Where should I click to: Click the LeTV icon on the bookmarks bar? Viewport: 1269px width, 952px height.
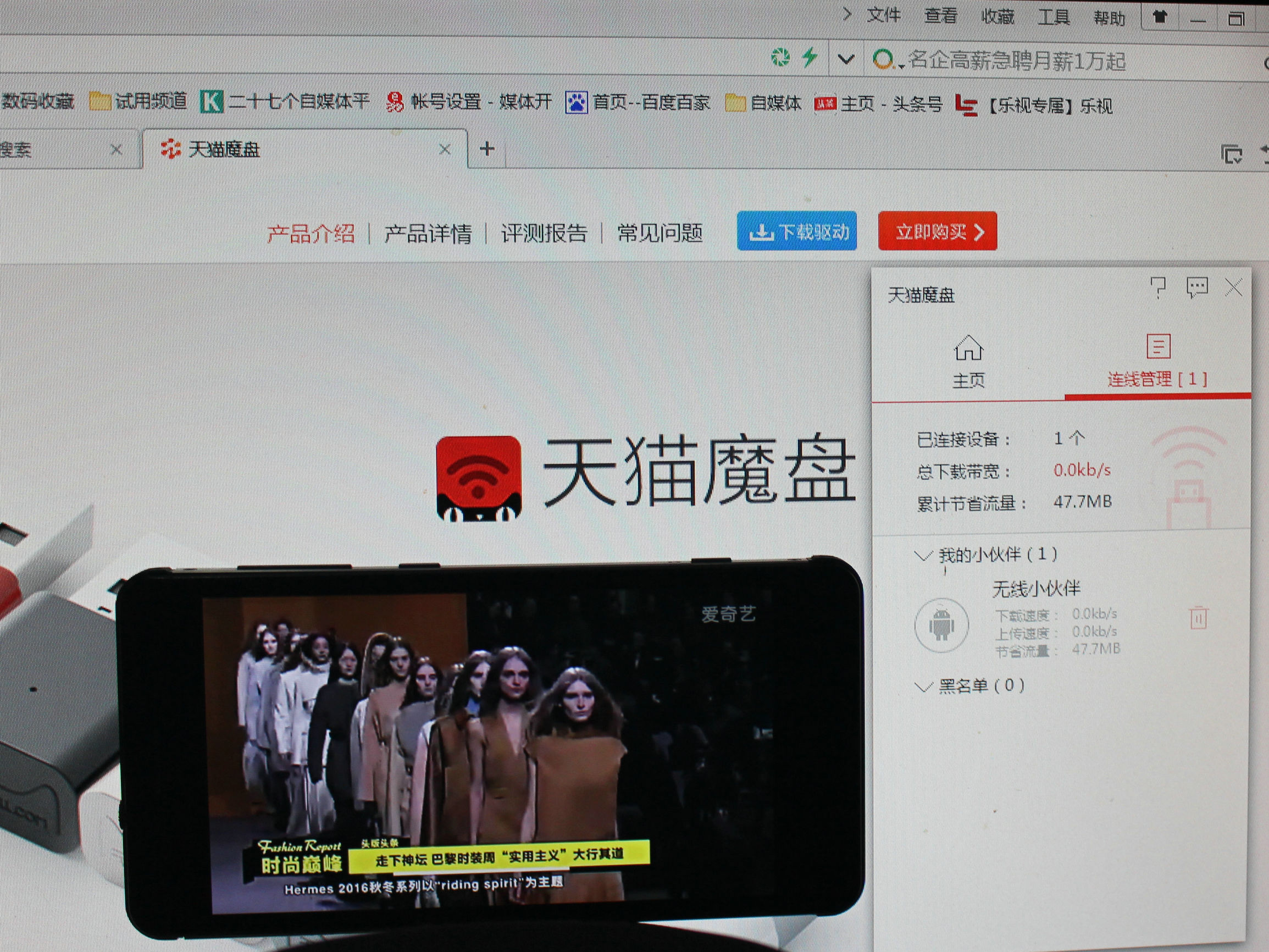966,106
